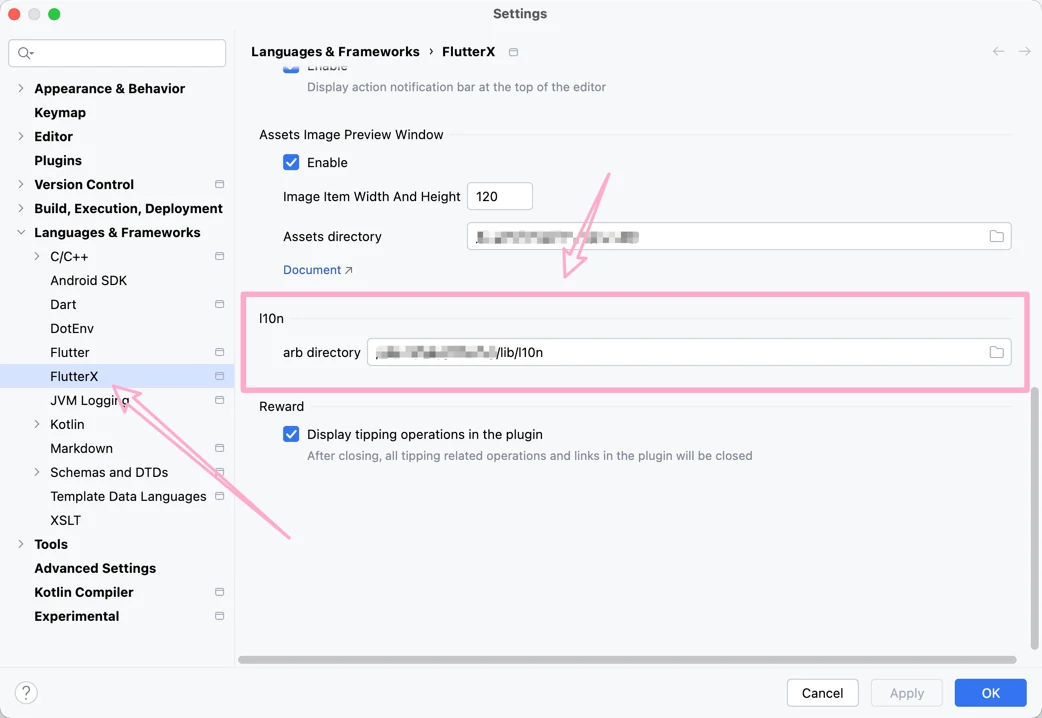This screenshot has height=718, width=1042.
Task: Expand the Tools section
Action: point(21,544)
